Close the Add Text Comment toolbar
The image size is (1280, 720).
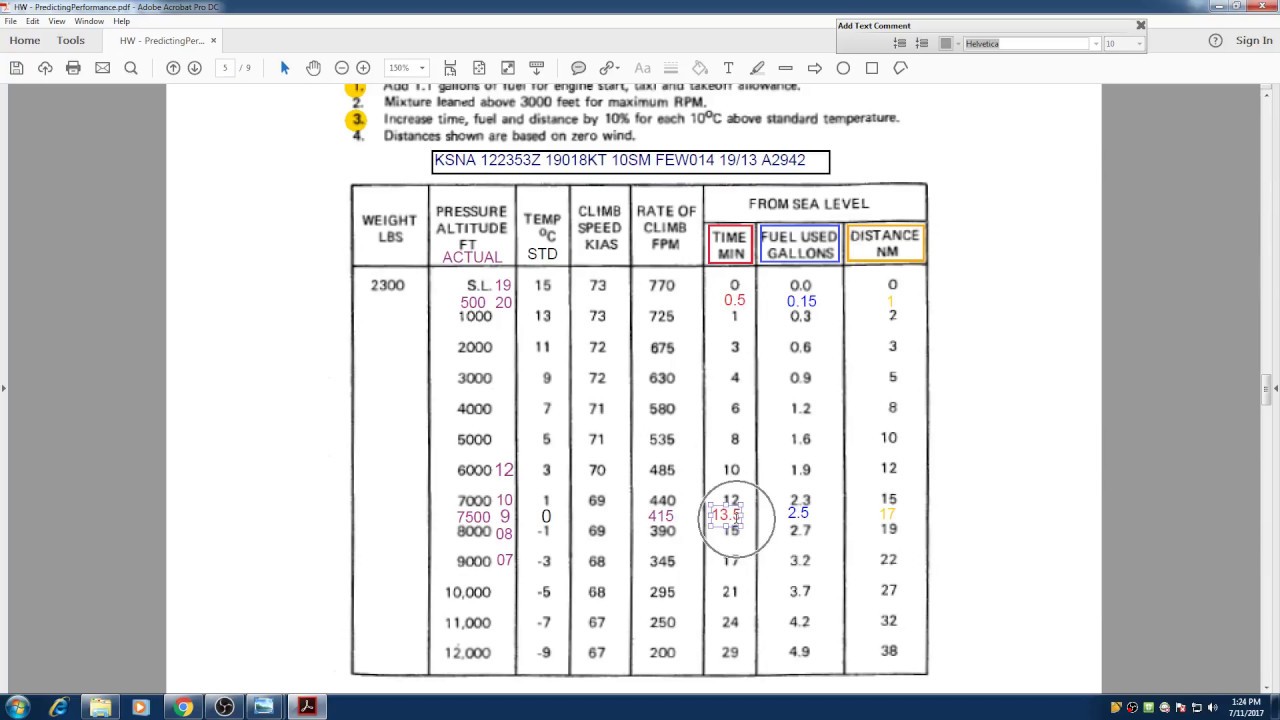[1140, 25]
